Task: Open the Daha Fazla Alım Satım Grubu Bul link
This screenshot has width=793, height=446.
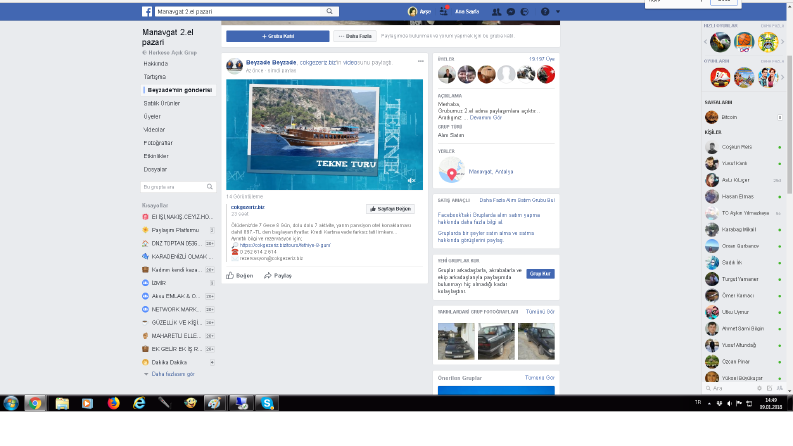Action: pos(517,200)
